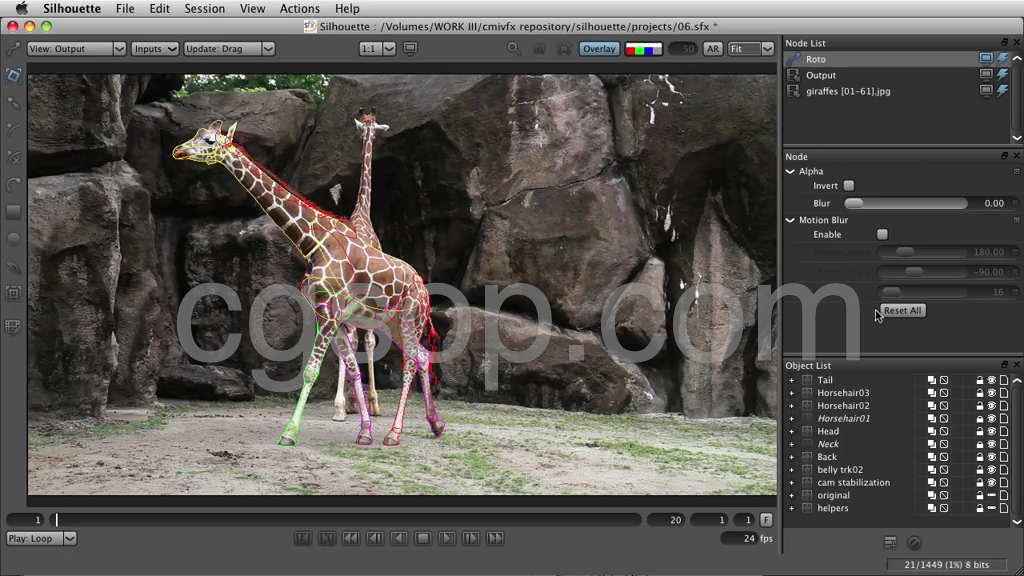
Task: Click the monitor display icon beside 1:1
Action: [410, 48]
